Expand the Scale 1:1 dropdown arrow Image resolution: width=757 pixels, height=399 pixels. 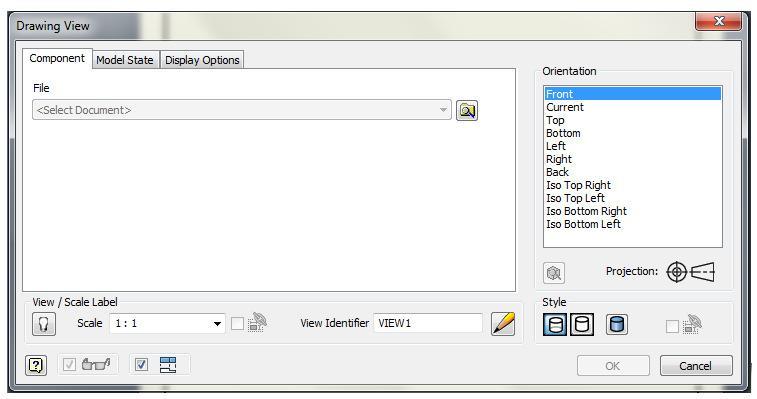coord(217,324)
